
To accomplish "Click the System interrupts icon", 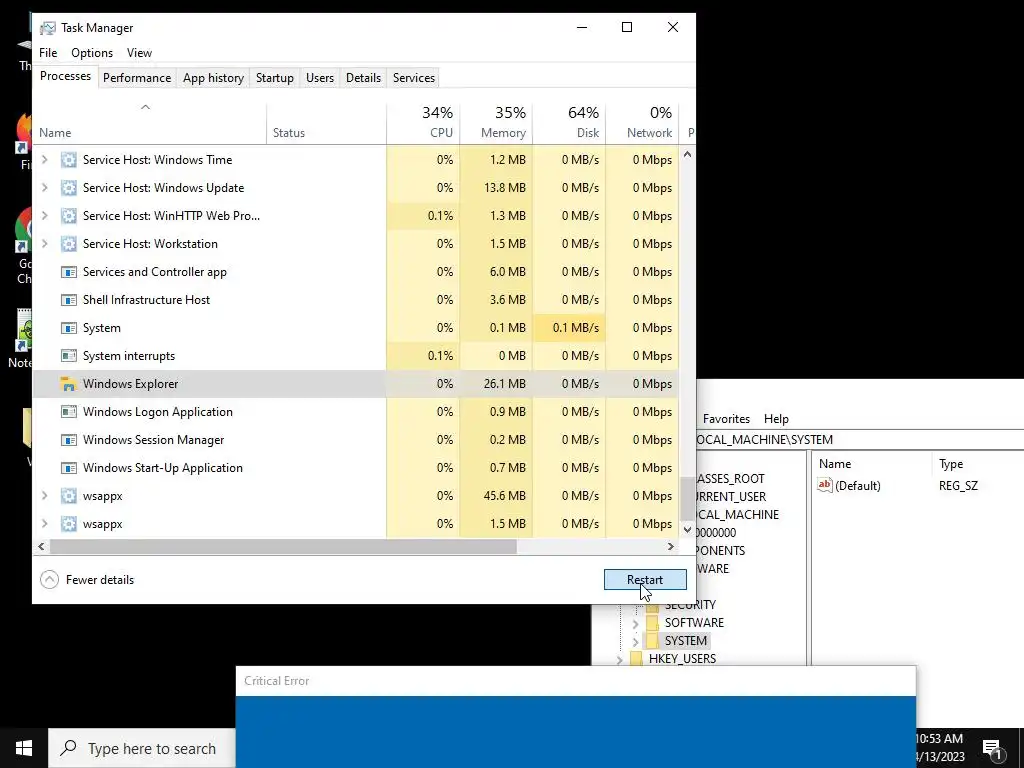I will 69,357.
